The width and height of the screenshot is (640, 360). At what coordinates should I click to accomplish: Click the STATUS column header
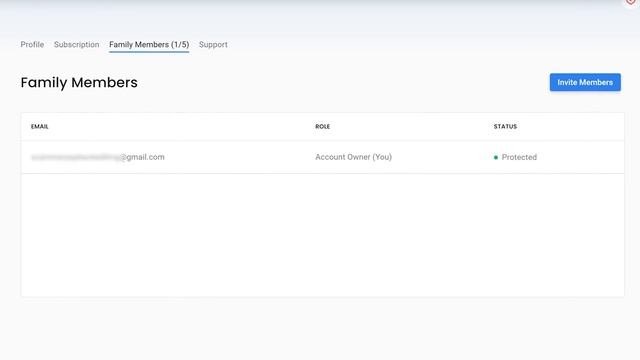[505, 127]
